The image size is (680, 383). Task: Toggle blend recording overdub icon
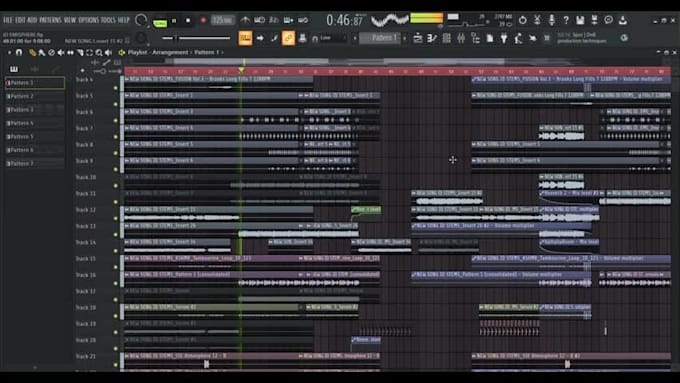[288, 20]
